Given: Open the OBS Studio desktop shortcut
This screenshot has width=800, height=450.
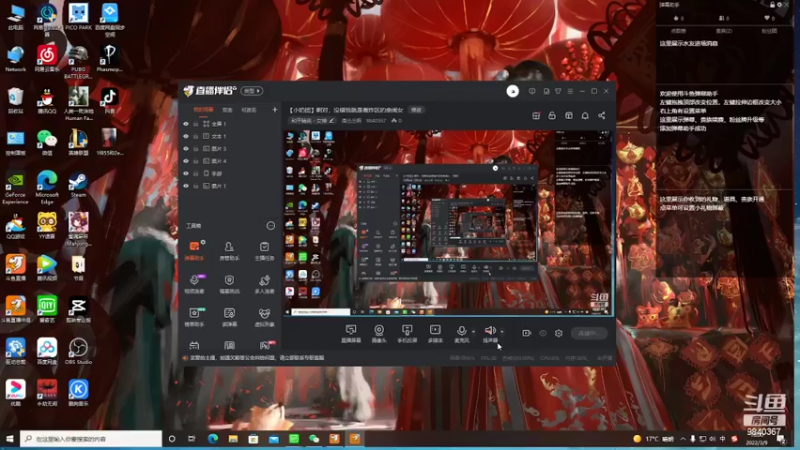Looking at the screenshot, I should [78, 351].
